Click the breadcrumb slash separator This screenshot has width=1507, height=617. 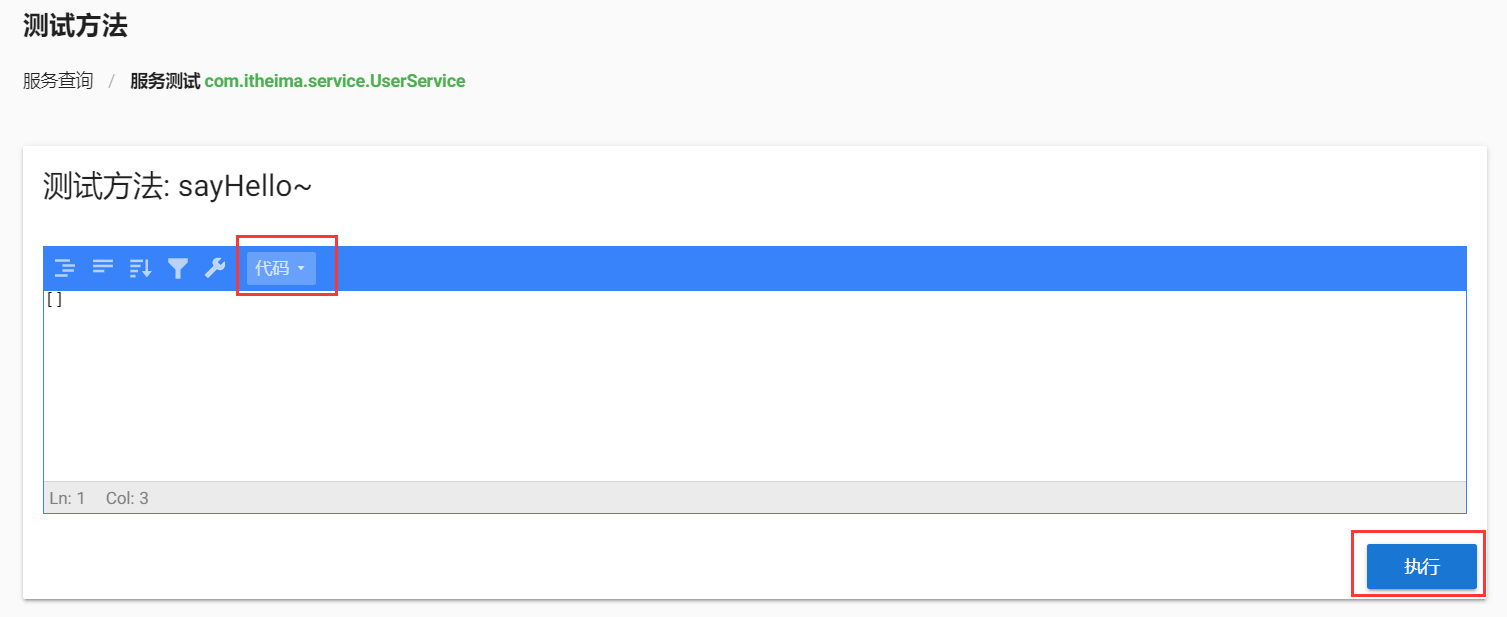coord(112,81)
